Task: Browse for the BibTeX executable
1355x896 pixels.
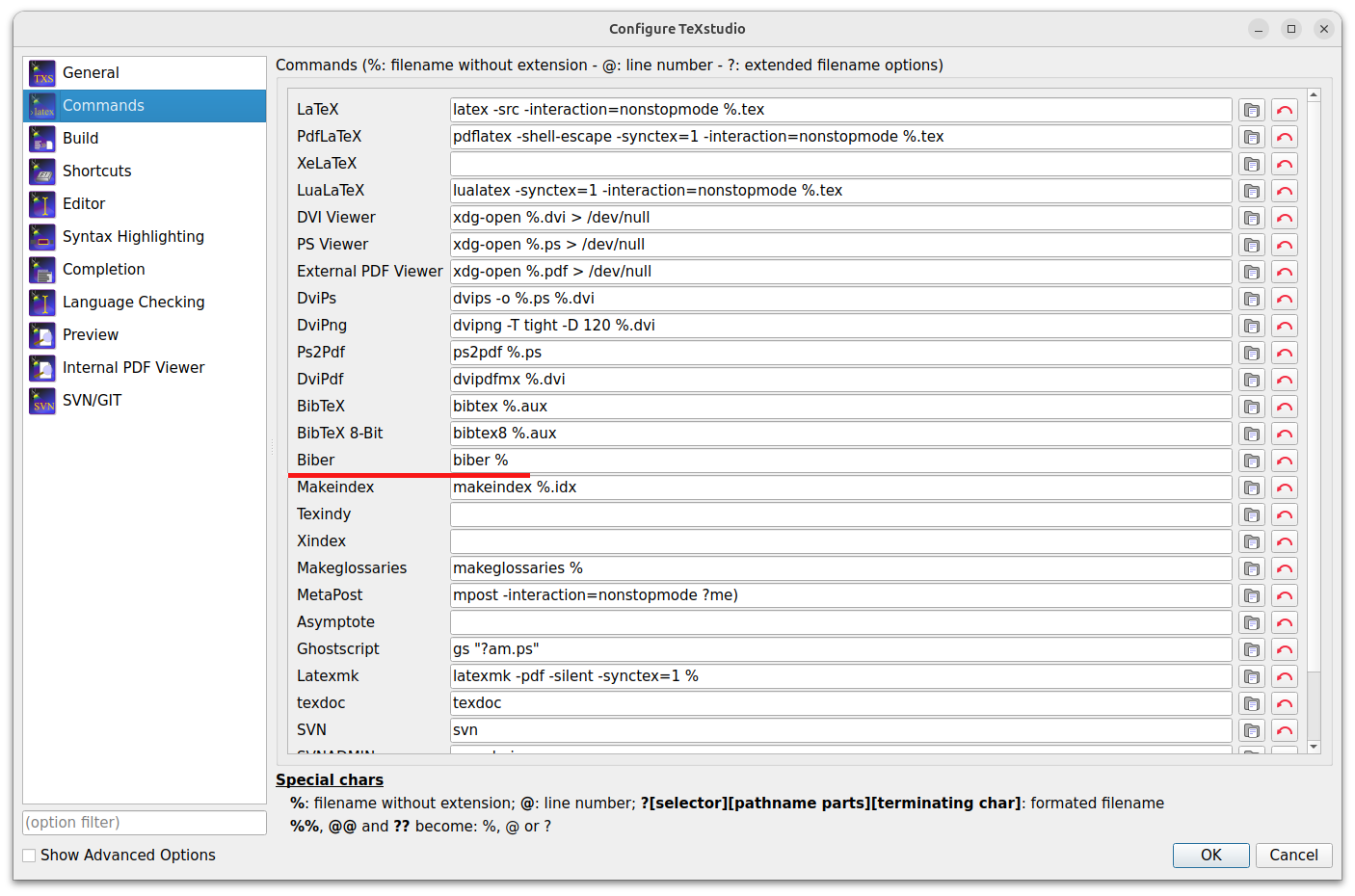Action: point(1251,407)
